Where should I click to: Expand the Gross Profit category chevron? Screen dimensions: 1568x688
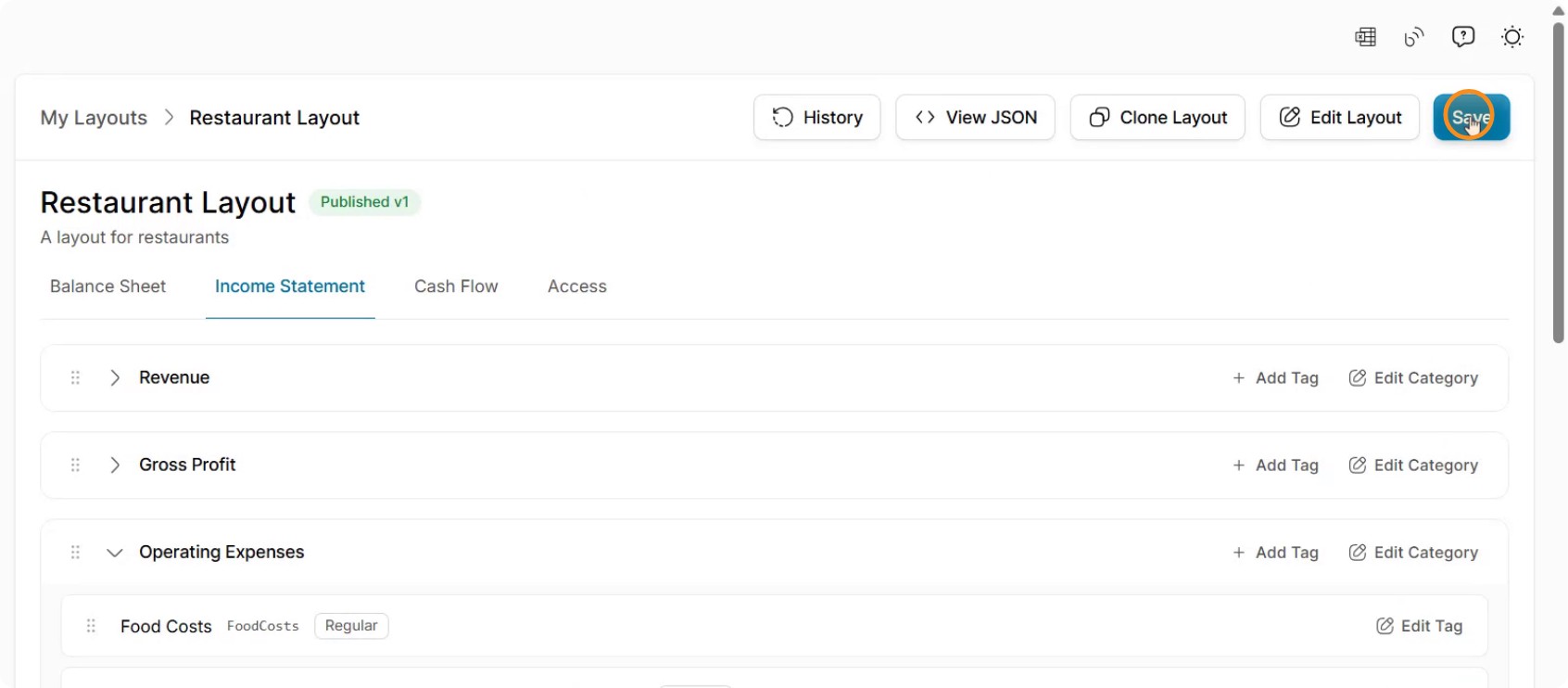tap(115, 465)
